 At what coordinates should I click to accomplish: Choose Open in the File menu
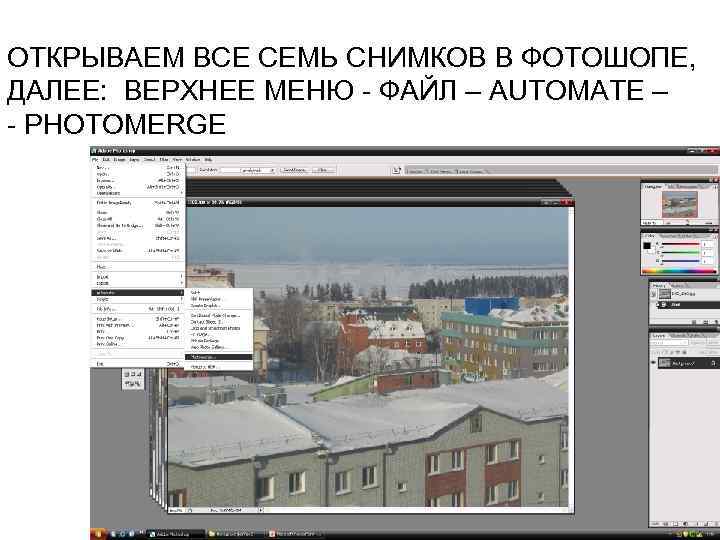point(138,174)
